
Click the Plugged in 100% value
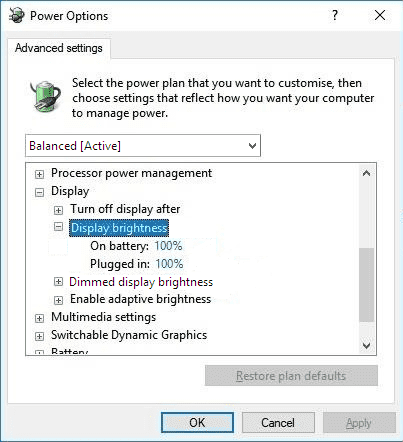point(169,264)
